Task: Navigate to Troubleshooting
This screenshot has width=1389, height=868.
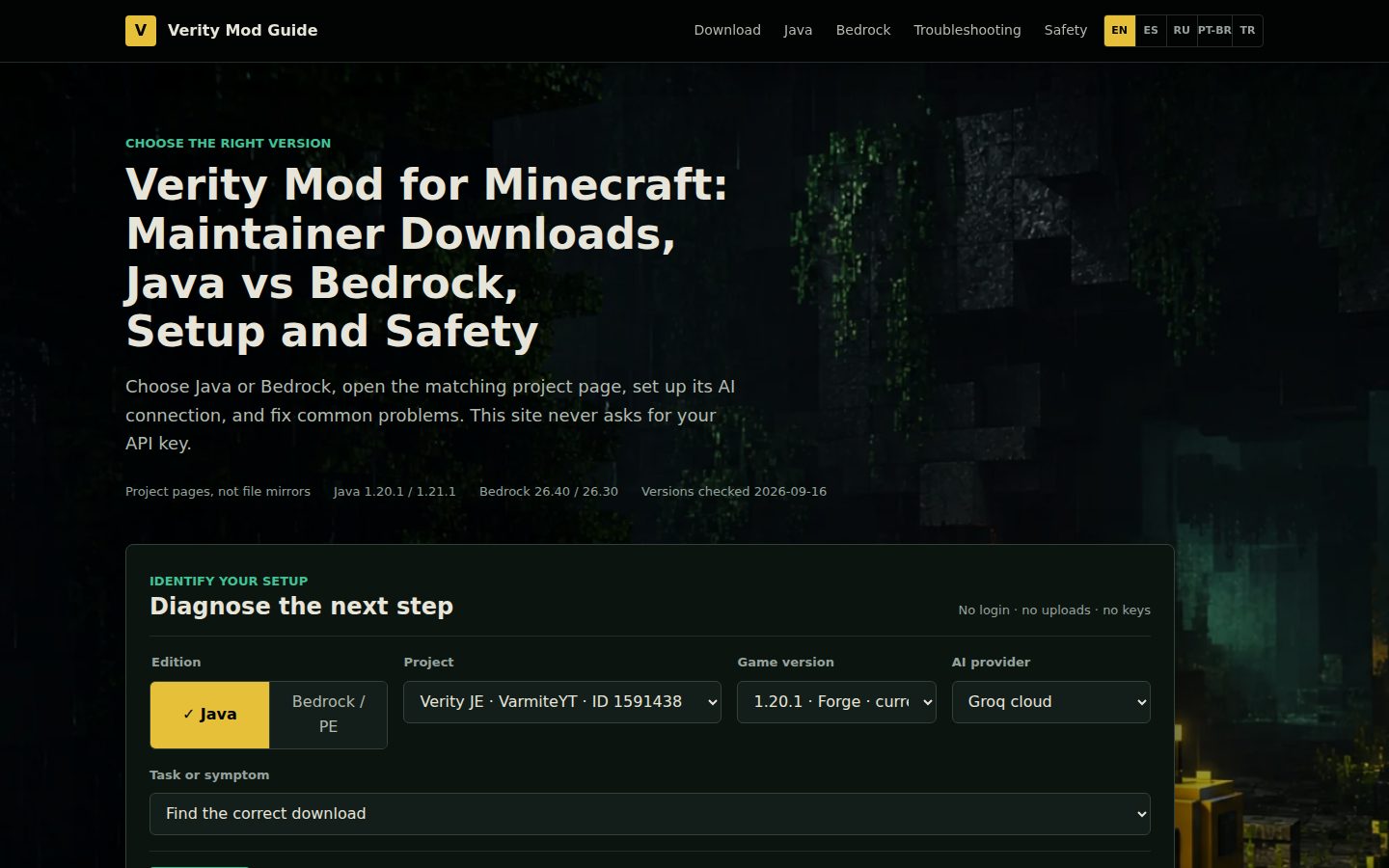Action: click(x=967, y=31)
